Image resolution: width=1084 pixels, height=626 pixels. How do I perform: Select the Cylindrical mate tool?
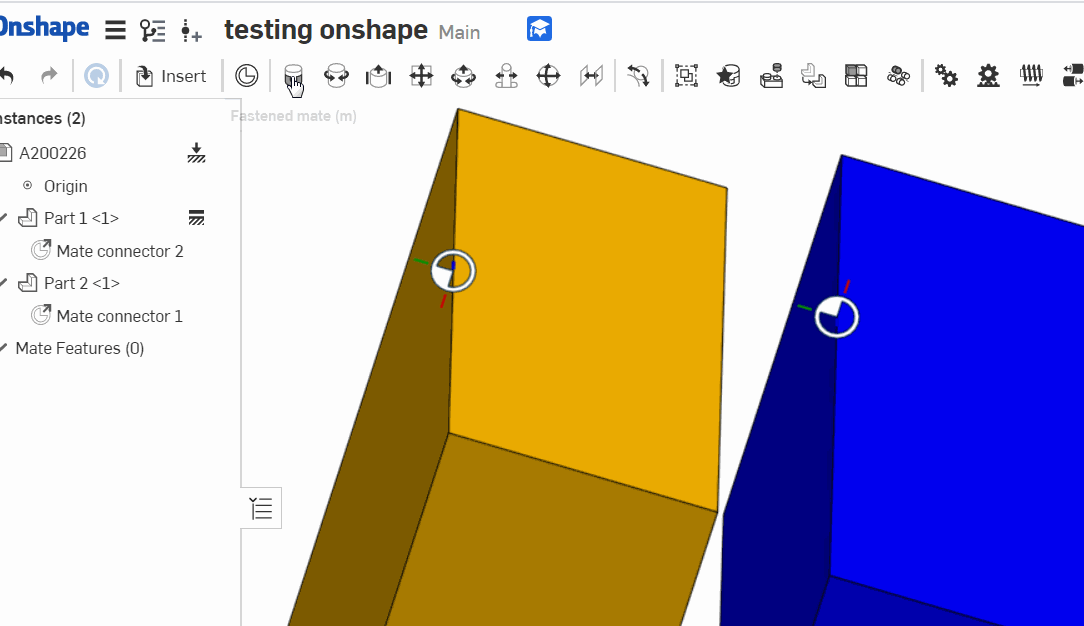(463, 75)
